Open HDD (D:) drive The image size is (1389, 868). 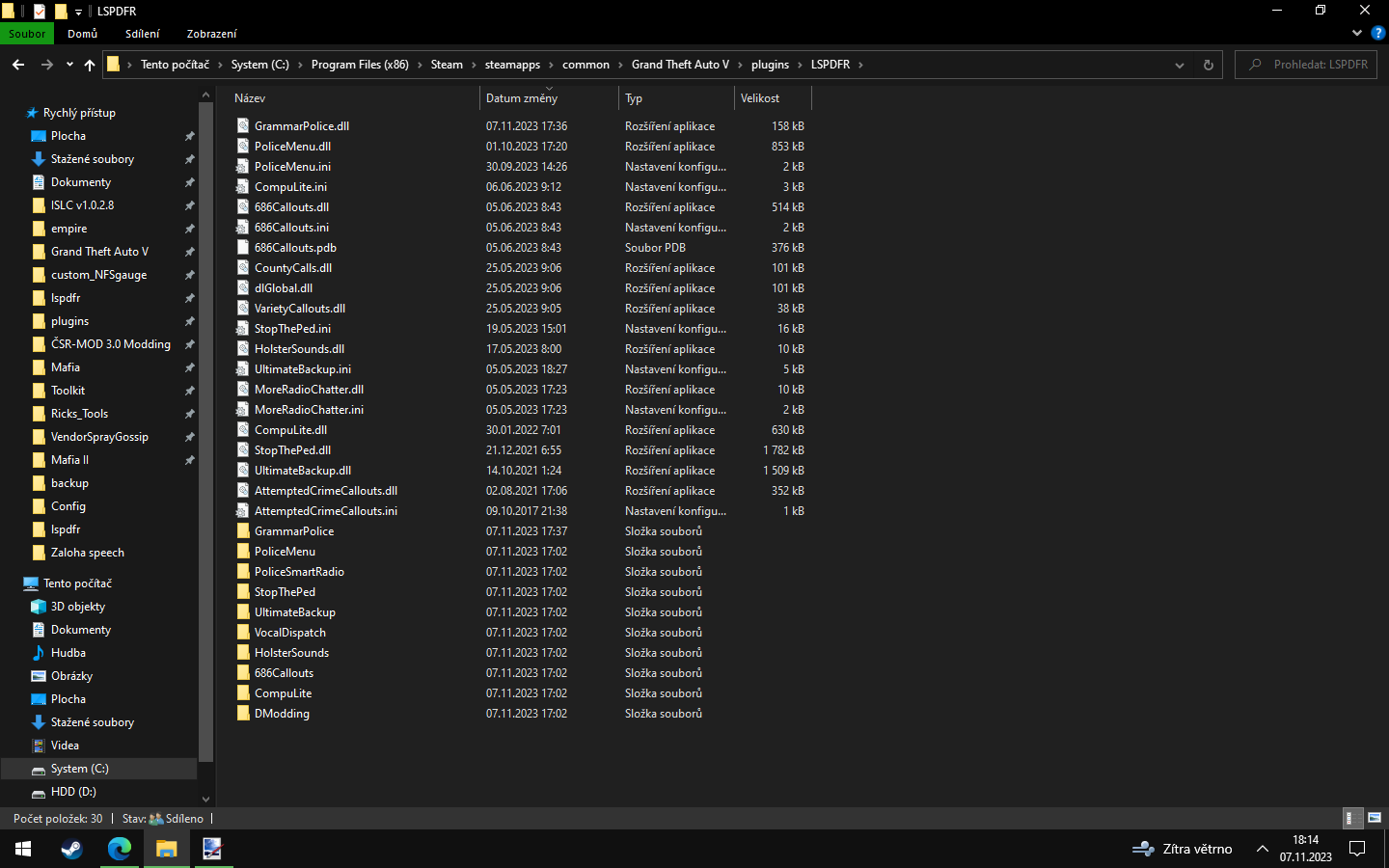73,792
